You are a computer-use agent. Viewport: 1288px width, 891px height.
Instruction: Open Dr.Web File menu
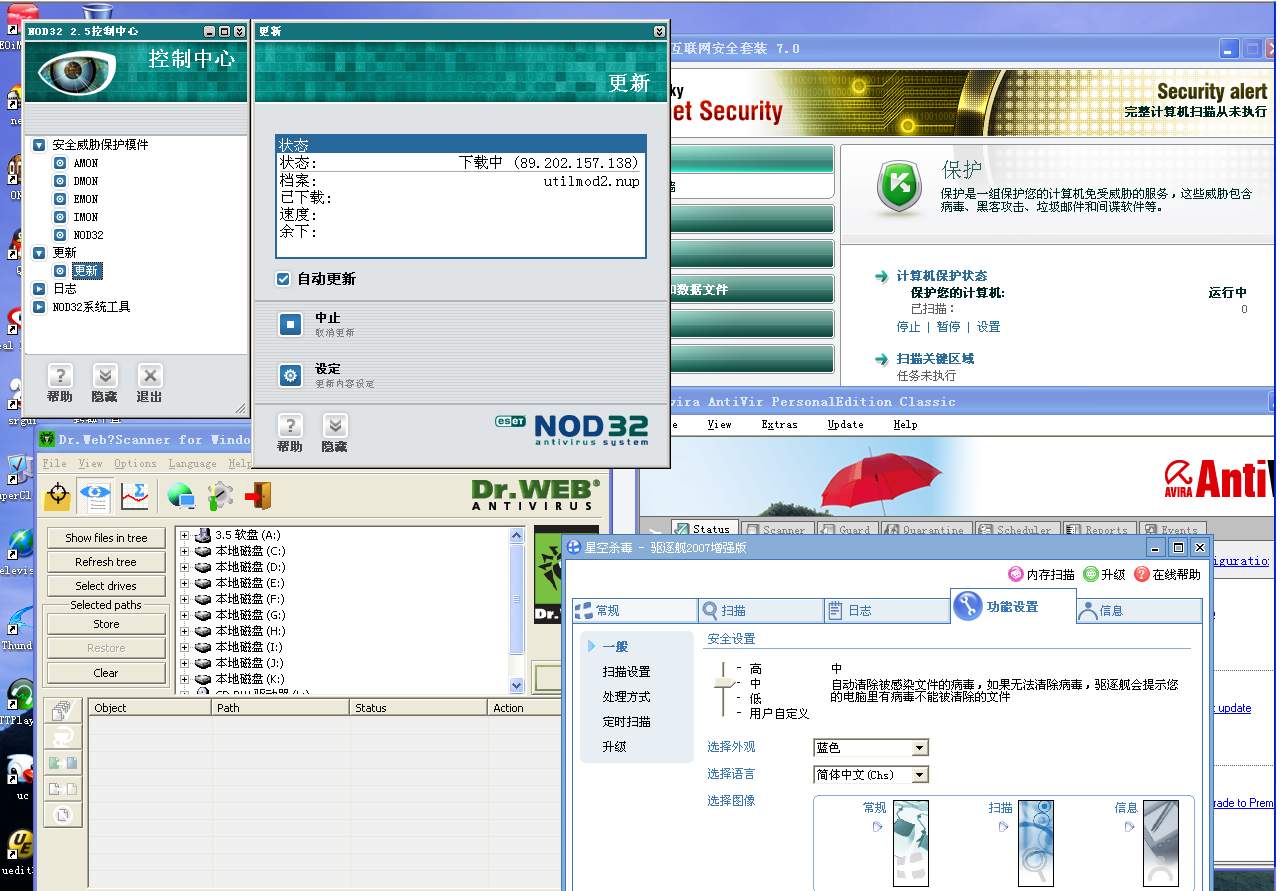55,463
